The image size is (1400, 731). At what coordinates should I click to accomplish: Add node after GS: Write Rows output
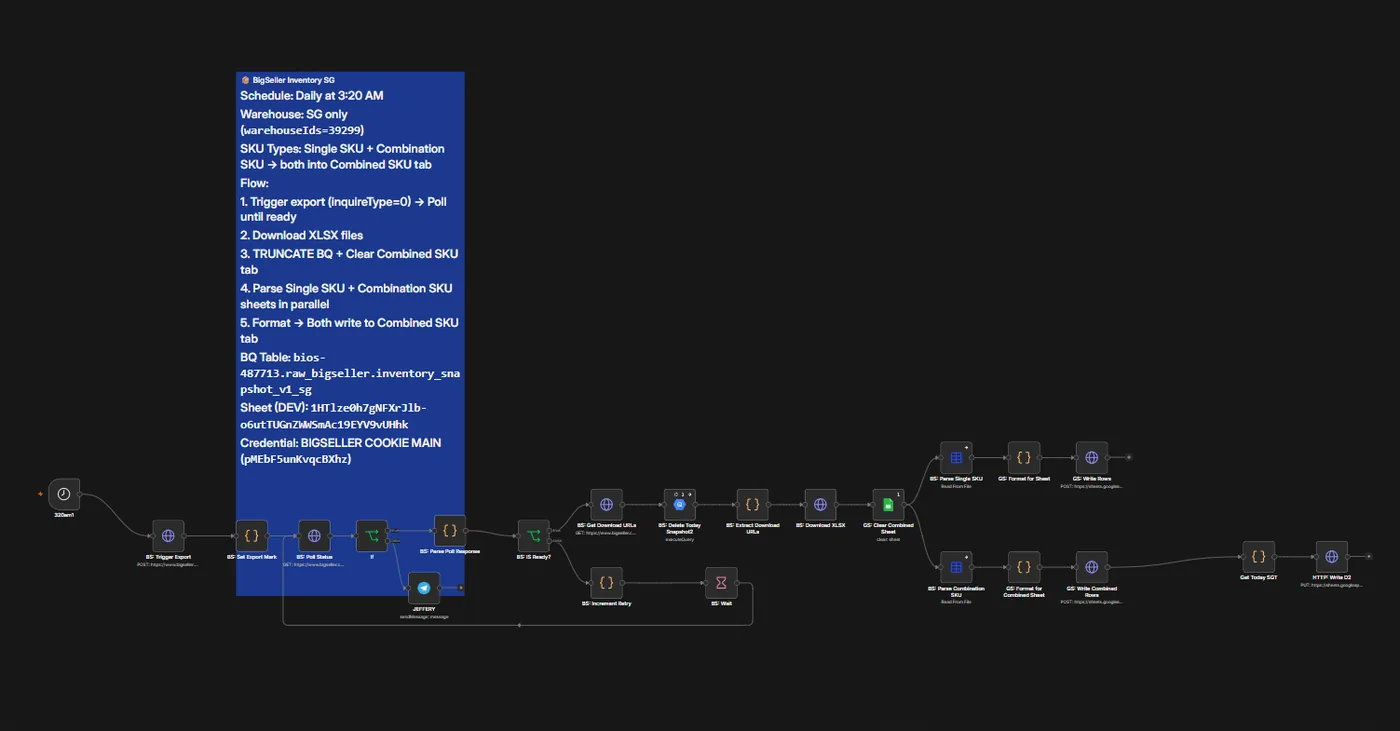click(x=1129, y=458)
